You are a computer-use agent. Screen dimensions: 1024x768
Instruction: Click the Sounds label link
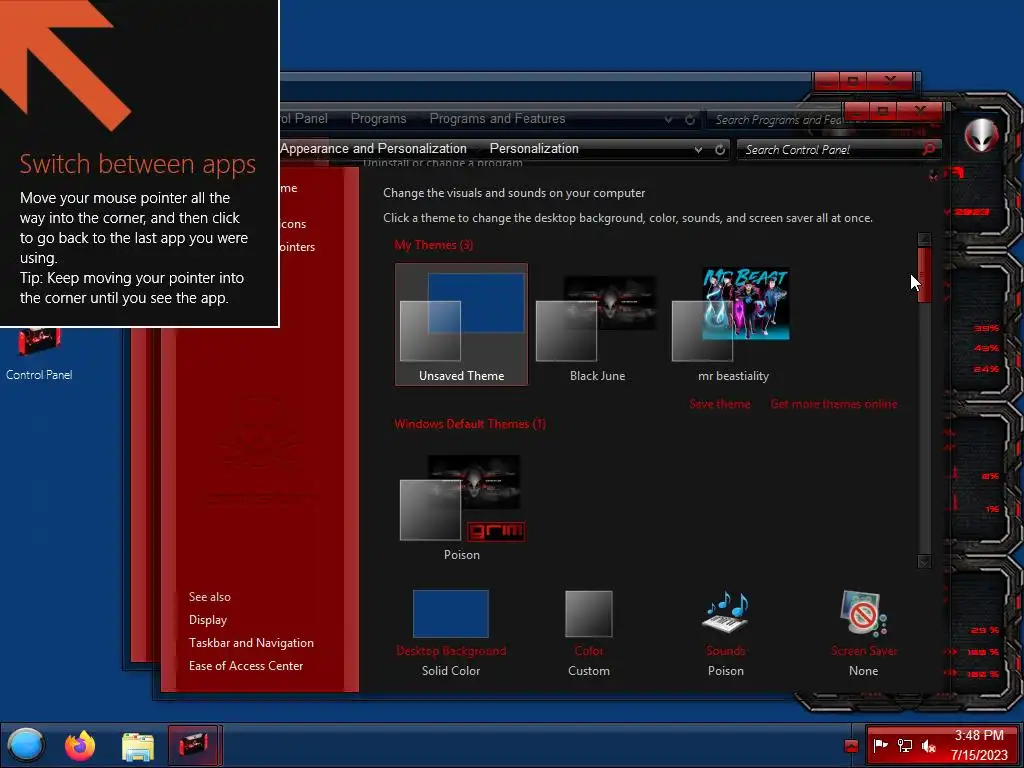point(726,651)
